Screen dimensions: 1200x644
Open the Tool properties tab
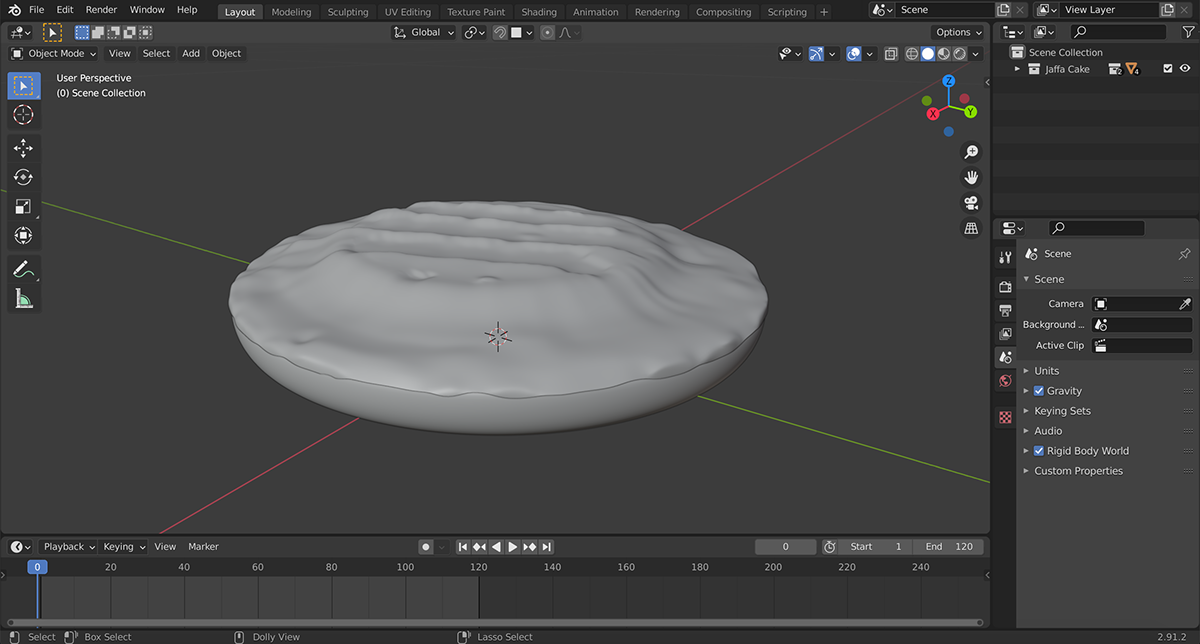1006,258
